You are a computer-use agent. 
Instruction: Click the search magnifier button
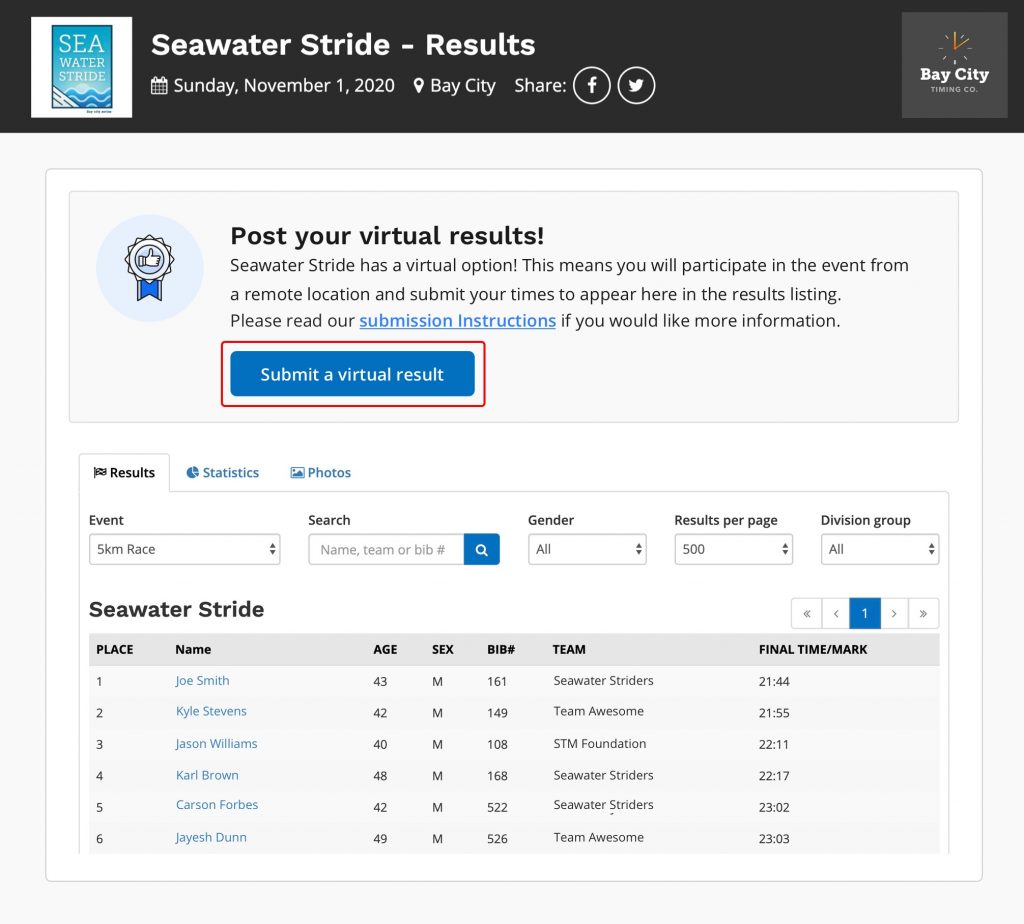click(481, 549)
